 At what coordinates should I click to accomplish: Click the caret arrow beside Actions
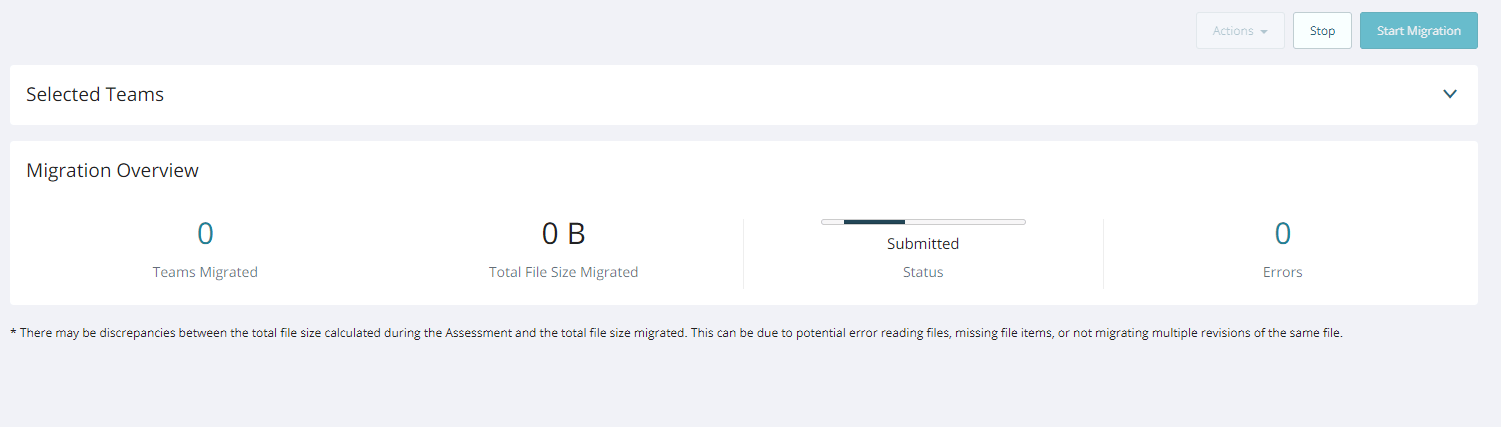pos(1264,32)
